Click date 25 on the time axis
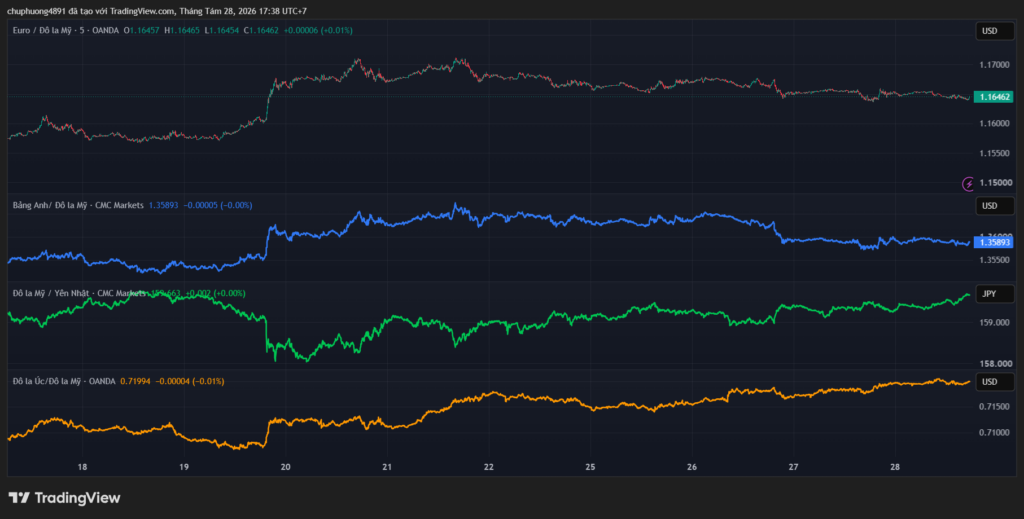1024x519 pixels. (x=590, y=467)
